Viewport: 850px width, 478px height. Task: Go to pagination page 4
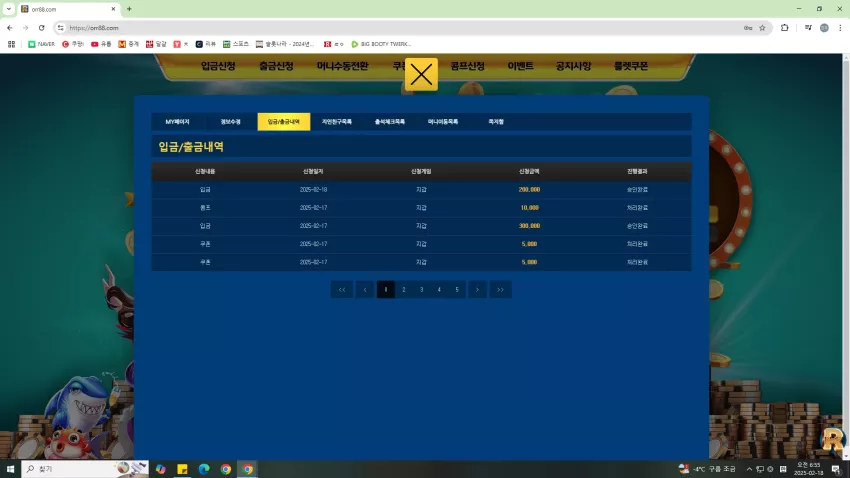pyautogui.click(x=439, y=289)
